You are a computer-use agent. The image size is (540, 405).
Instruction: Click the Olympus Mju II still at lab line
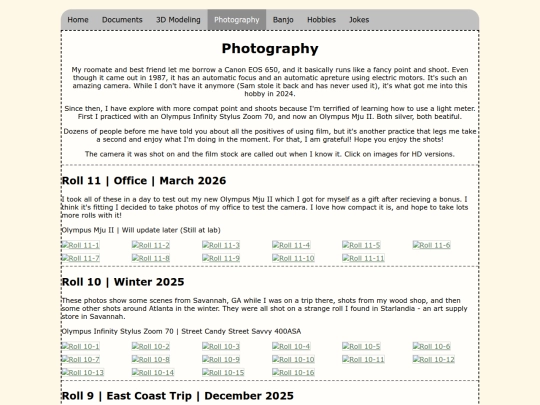141,230
